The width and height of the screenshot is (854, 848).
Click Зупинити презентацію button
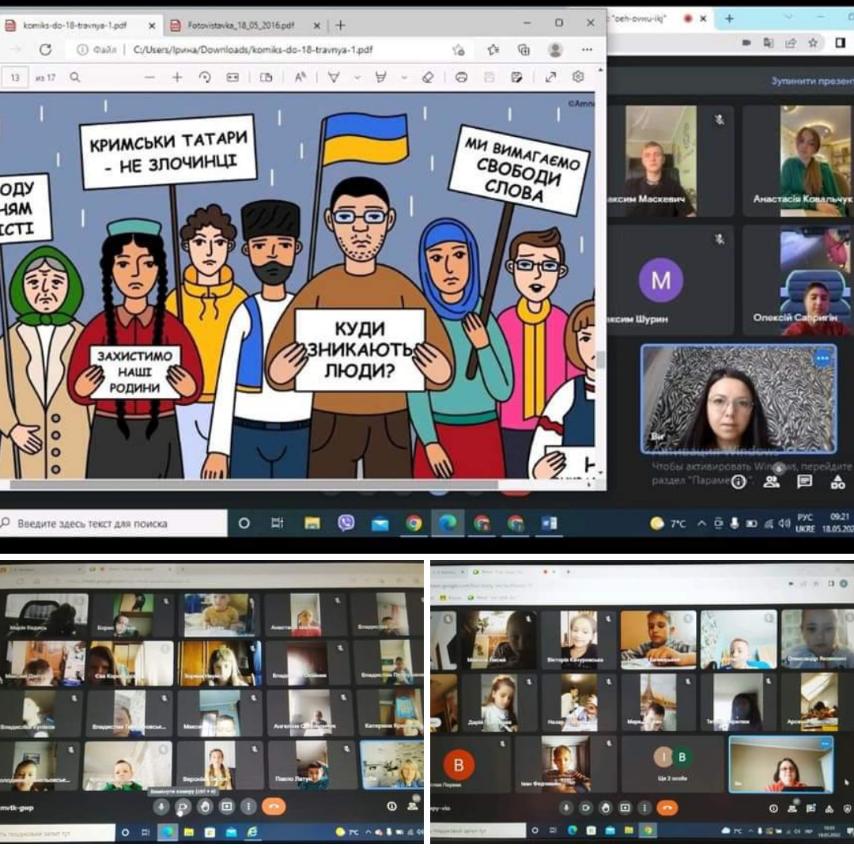coord(812,81)
